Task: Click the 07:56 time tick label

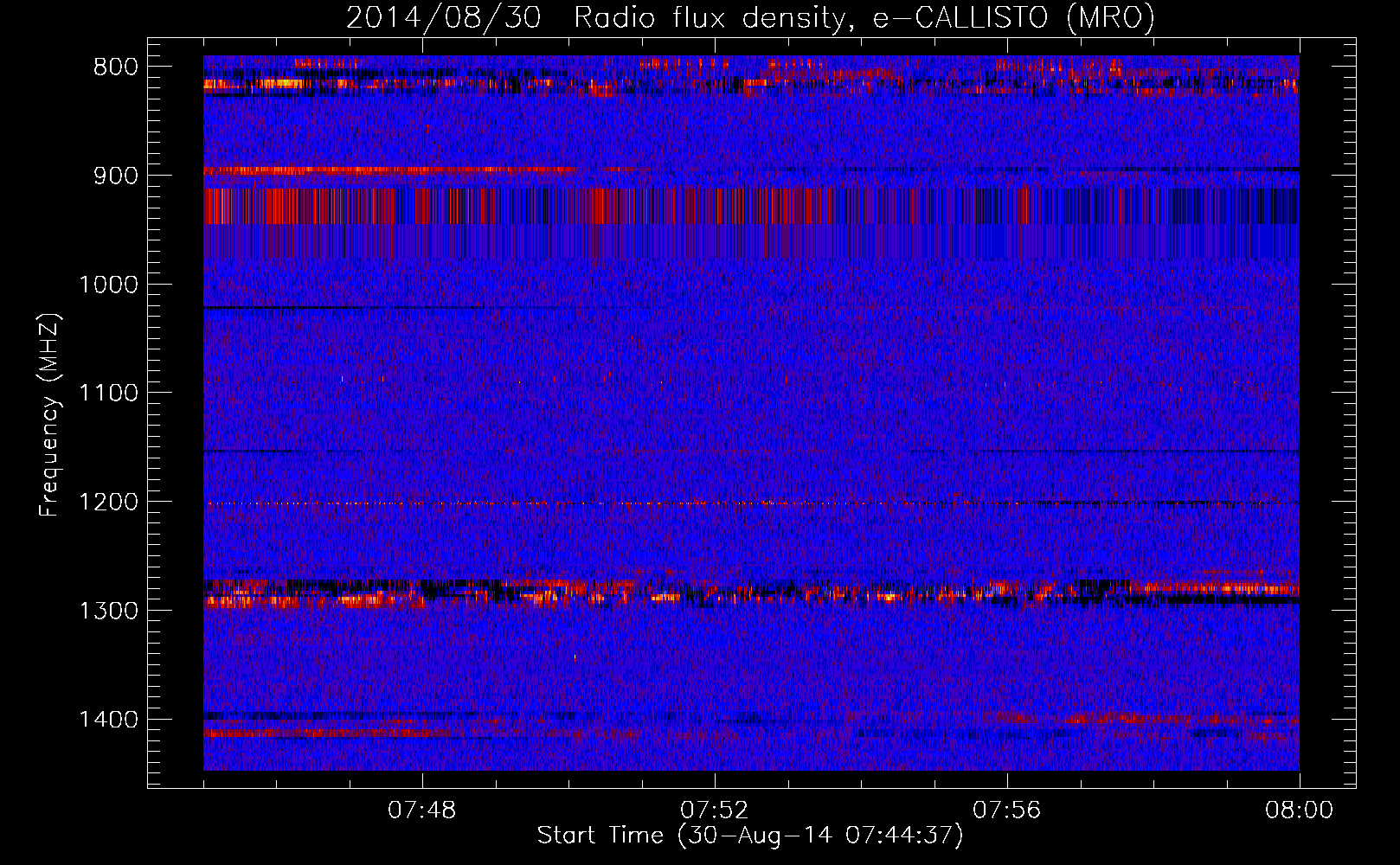Action: click(1006, 811)
